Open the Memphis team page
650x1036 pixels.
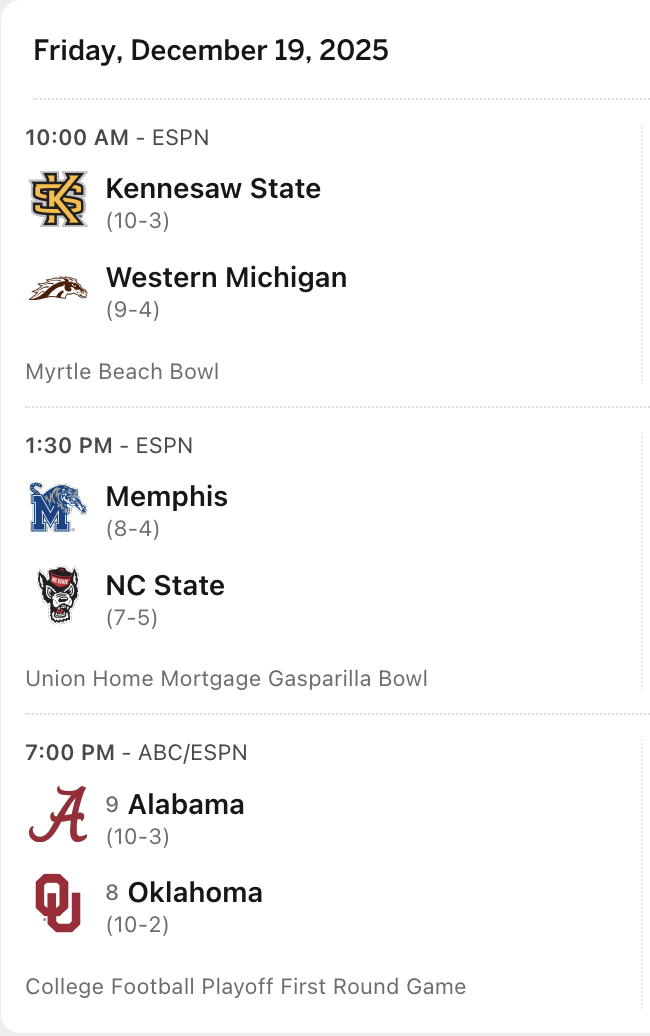pyautogui.click(x=167, y=496)
